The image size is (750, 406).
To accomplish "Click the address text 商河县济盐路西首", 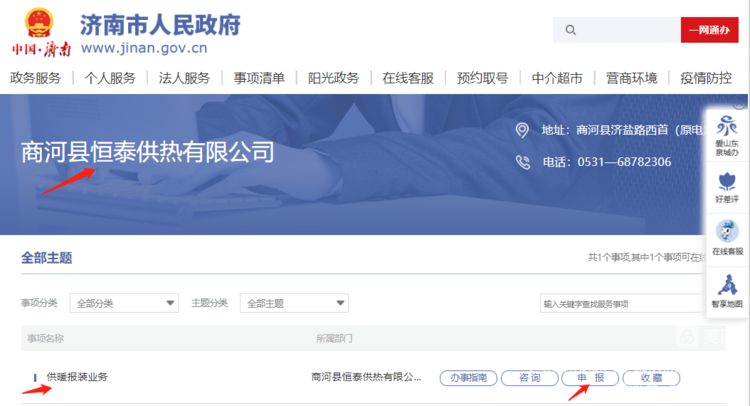I will click(622, 130).
